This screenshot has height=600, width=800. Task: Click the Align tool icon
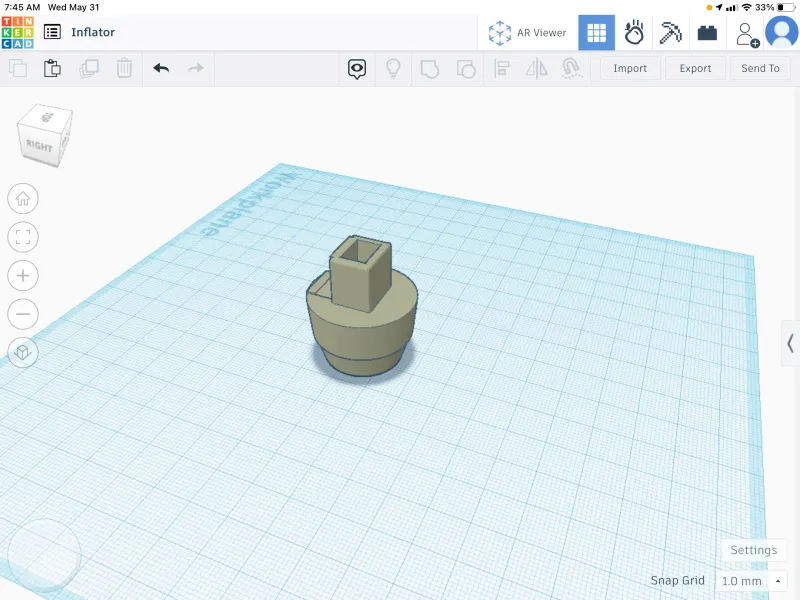(502, 68)
